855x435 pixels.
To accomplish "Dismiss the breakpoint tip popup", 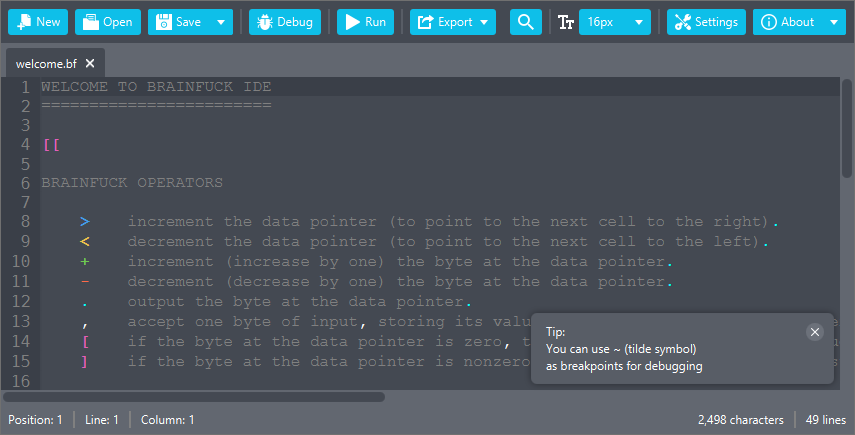I will [815, 332].
